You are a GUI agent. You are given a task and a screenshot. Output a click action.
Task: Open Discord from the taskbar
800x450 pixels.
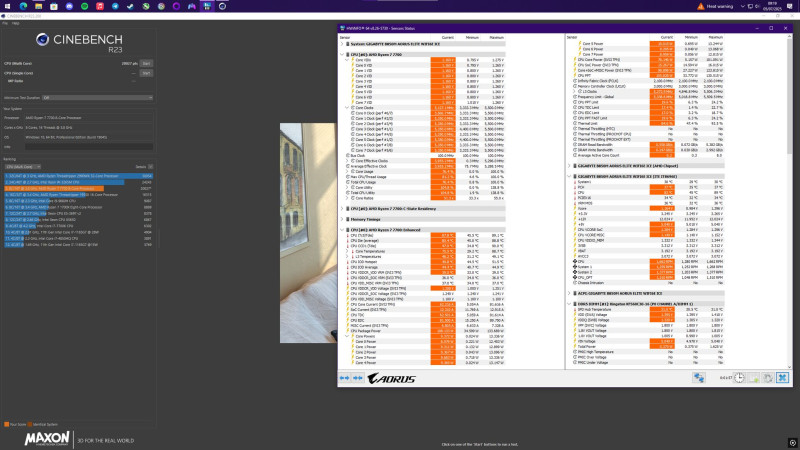tap(69, 6)
